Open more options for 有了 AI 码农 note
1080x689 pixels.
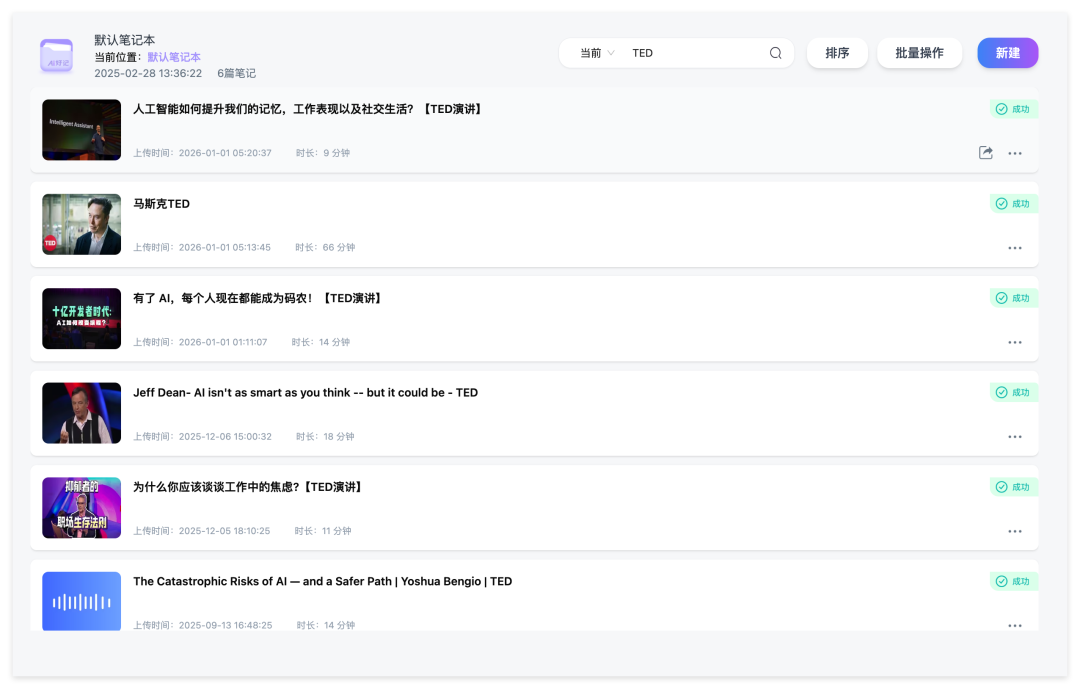(1015, 342)
